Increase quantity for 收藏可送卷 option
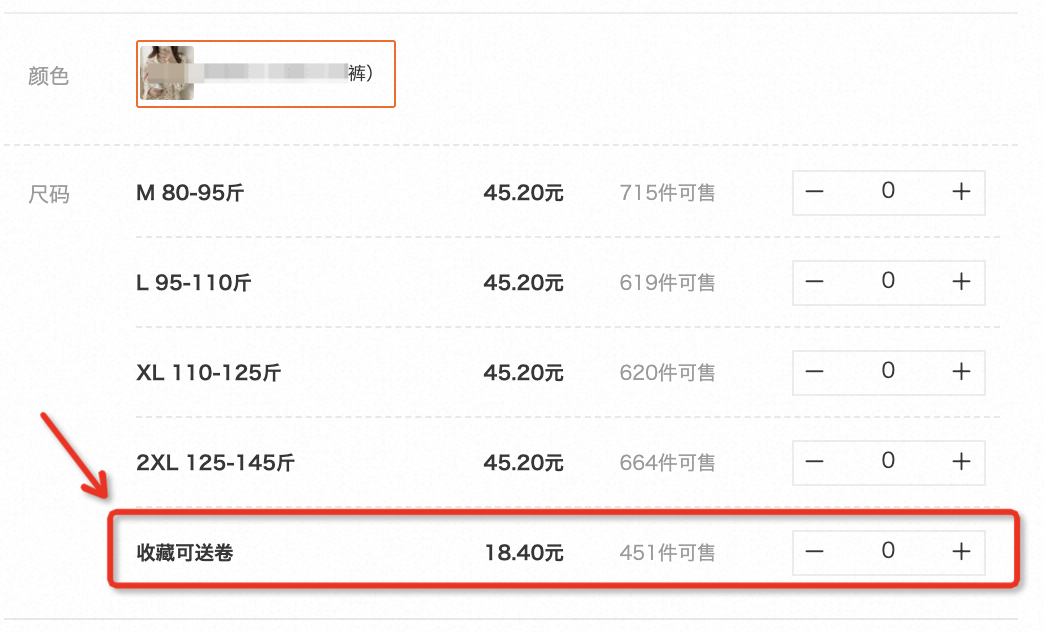 pyautogui.click(x=961, y=552)
